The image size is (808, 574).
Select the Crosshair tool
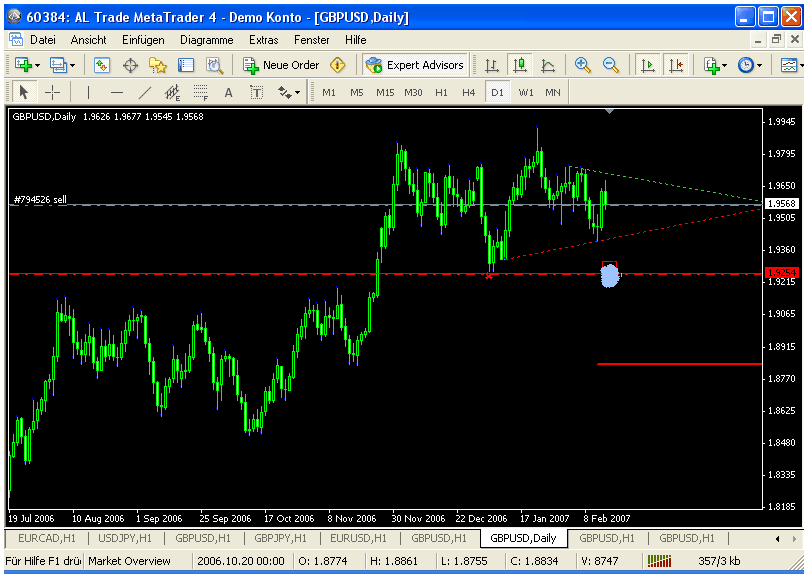coord(53,92)
